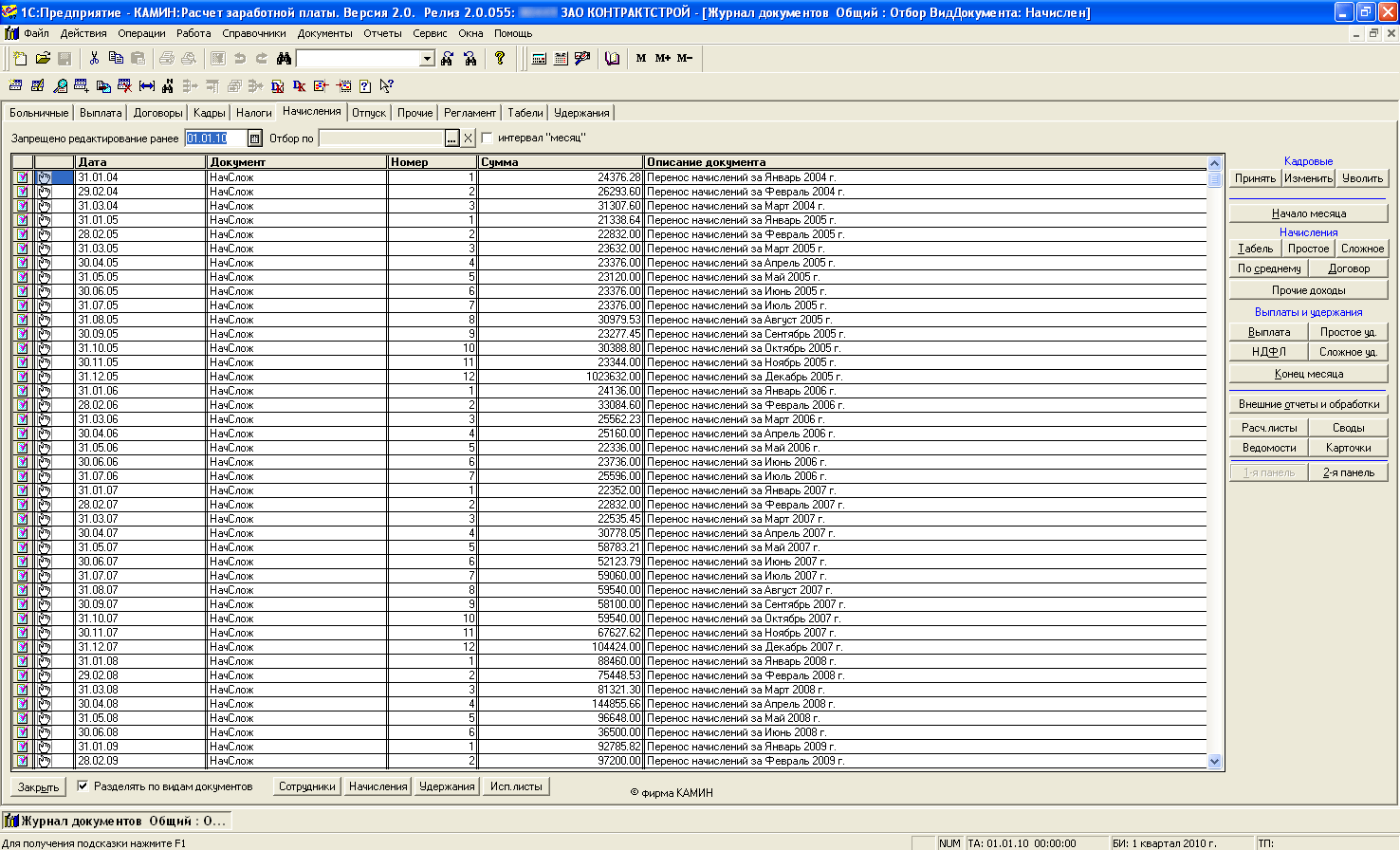Click the open book icon
This screenshot has height=850, width=1400.
613,59
